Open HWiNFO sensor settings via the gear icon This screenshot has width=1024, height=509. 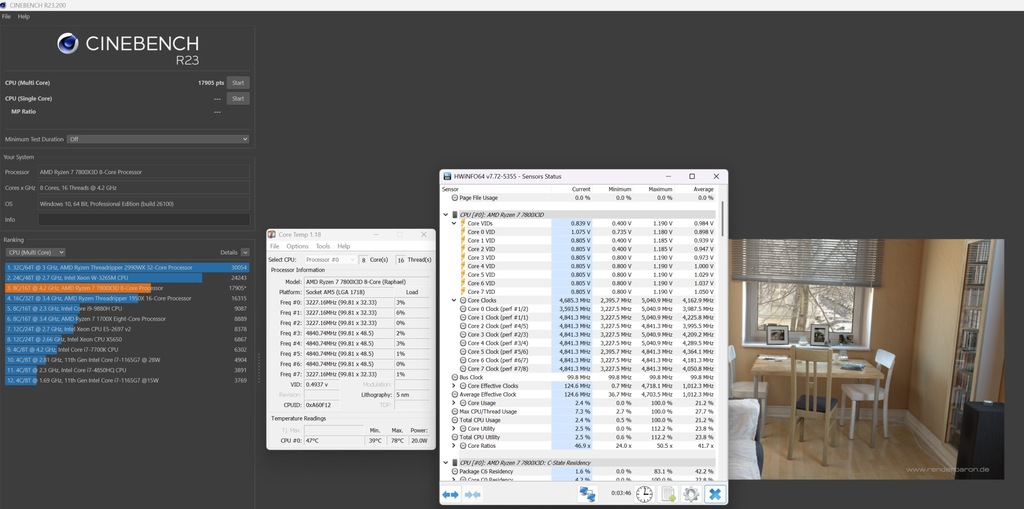691,494
